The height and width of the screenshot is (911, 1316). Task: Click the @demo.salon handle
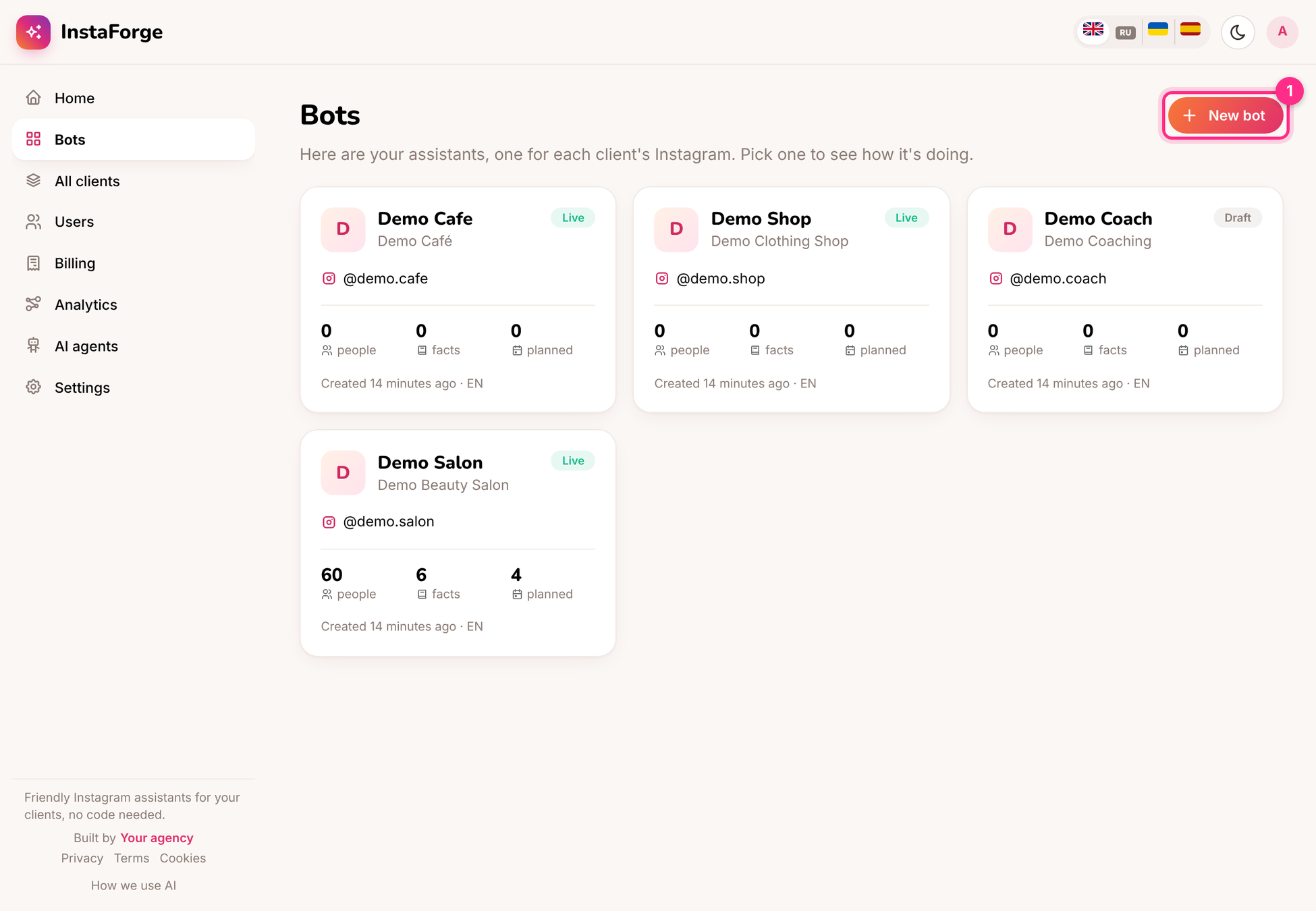[x=389, y=522]
